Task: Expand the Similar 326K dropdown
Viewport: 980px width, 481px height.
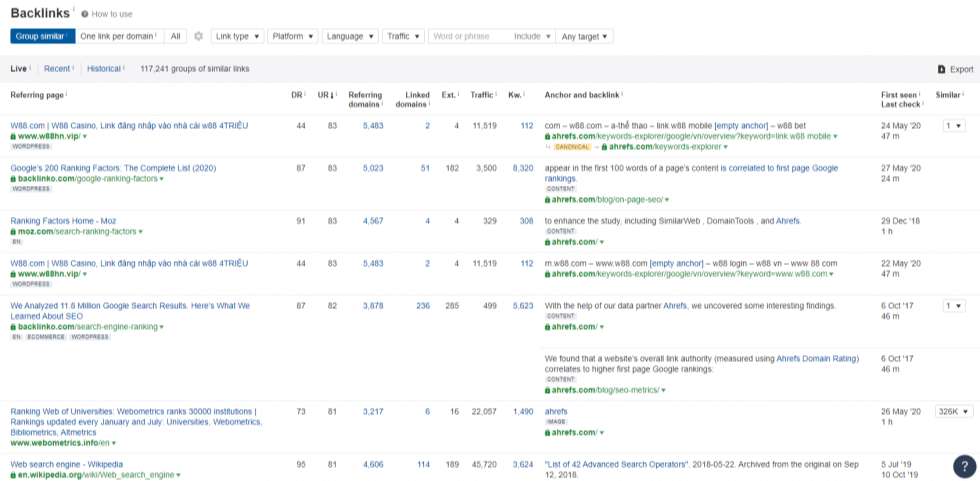Action: tap(954, 412)
